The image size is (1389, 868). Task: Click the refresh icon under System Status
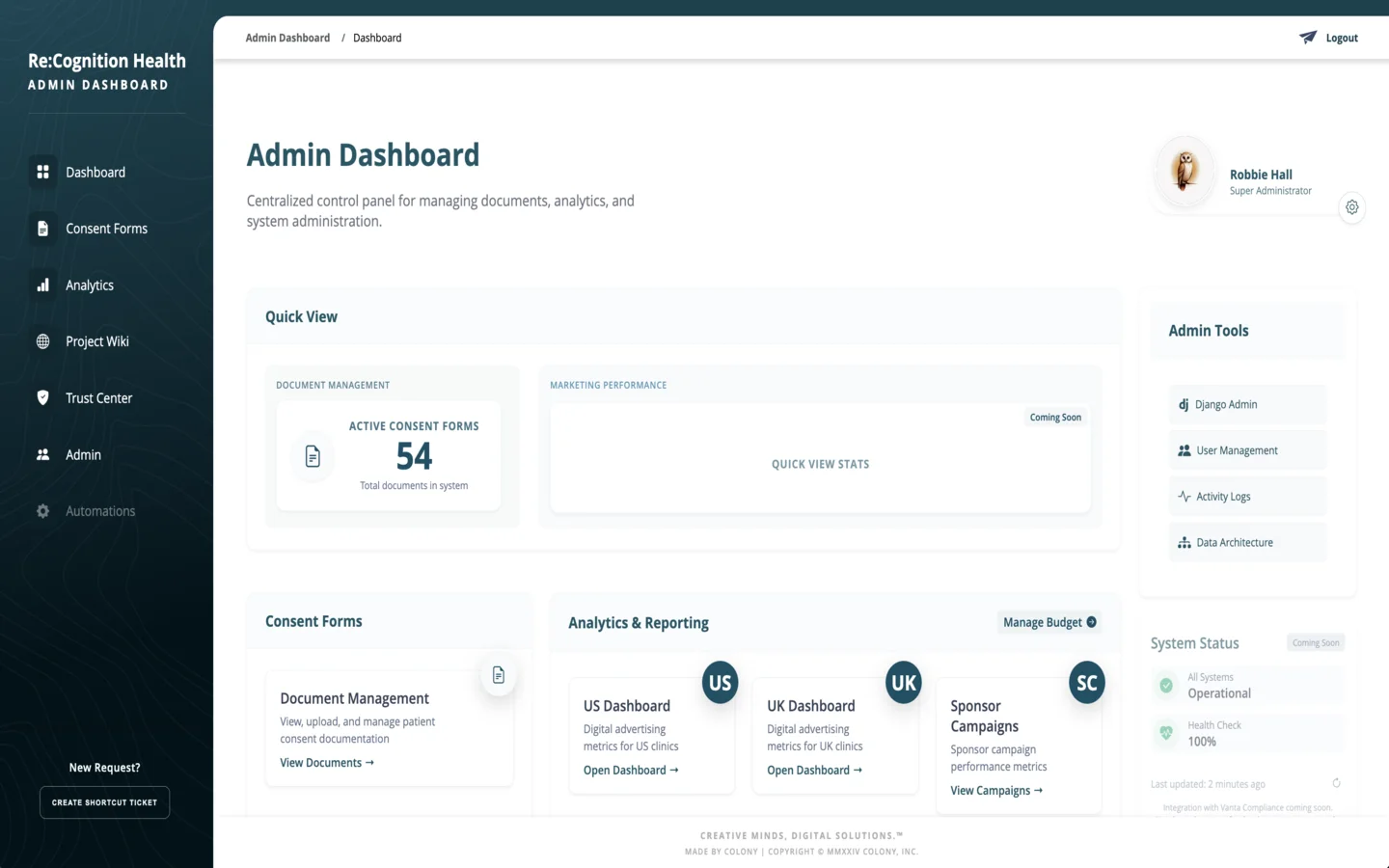pos(1336,784)
